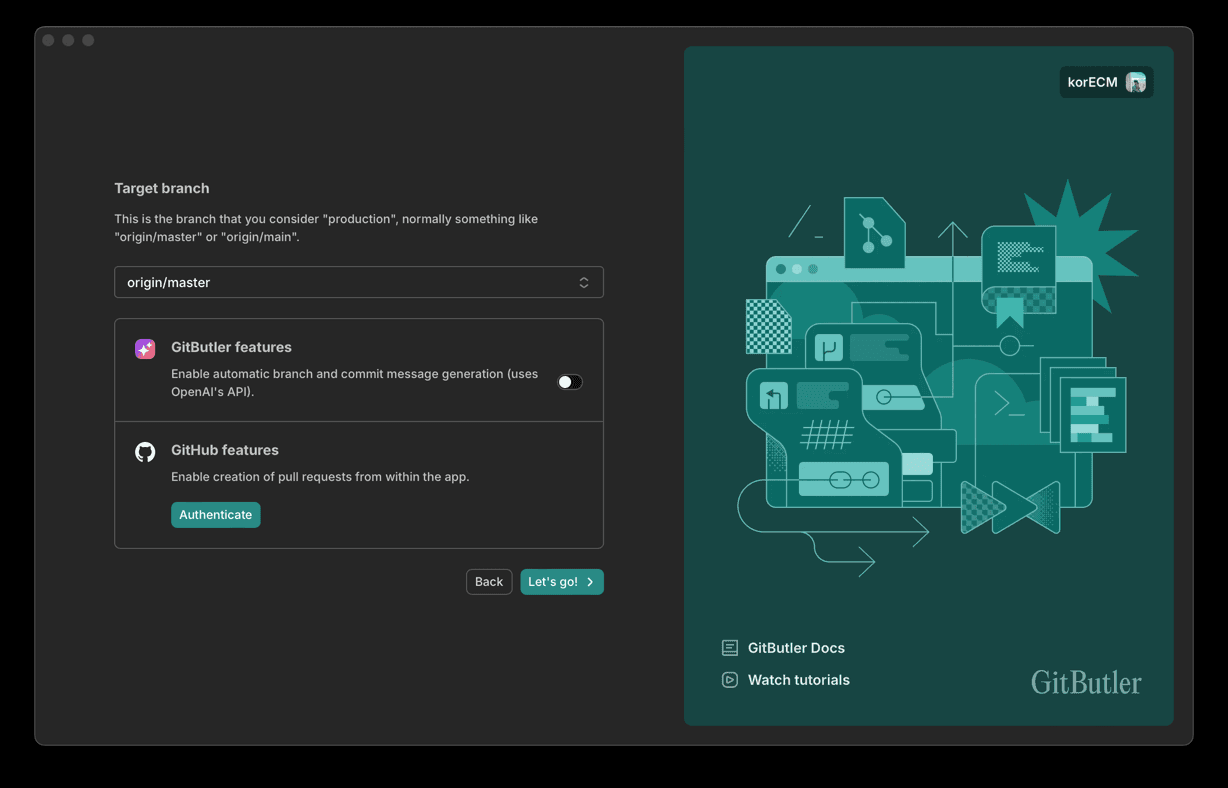Image resolution: width=1228 pixels, height=788 pixels.
Task: Click the play icon beside Watch tutorials
Action: click(x=730, y=680)
